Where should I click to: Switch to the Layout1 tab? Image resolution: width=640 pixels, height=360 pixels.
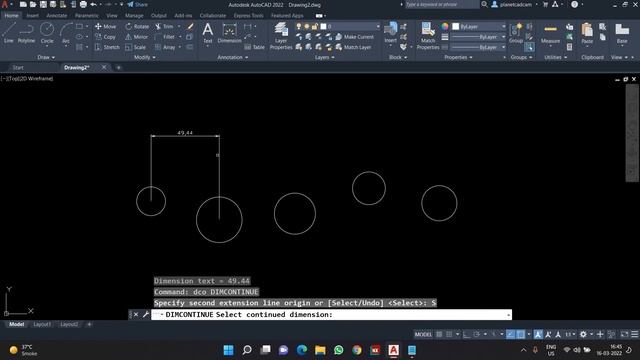tap(42, 324)
